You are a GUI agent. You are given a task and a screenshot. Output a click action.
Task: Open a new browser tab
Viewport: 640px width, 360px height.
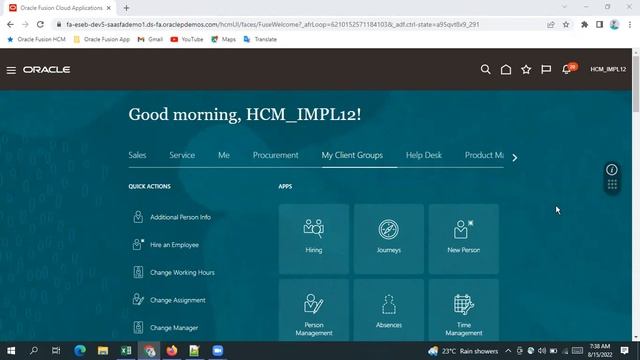[x=126, y=8]
